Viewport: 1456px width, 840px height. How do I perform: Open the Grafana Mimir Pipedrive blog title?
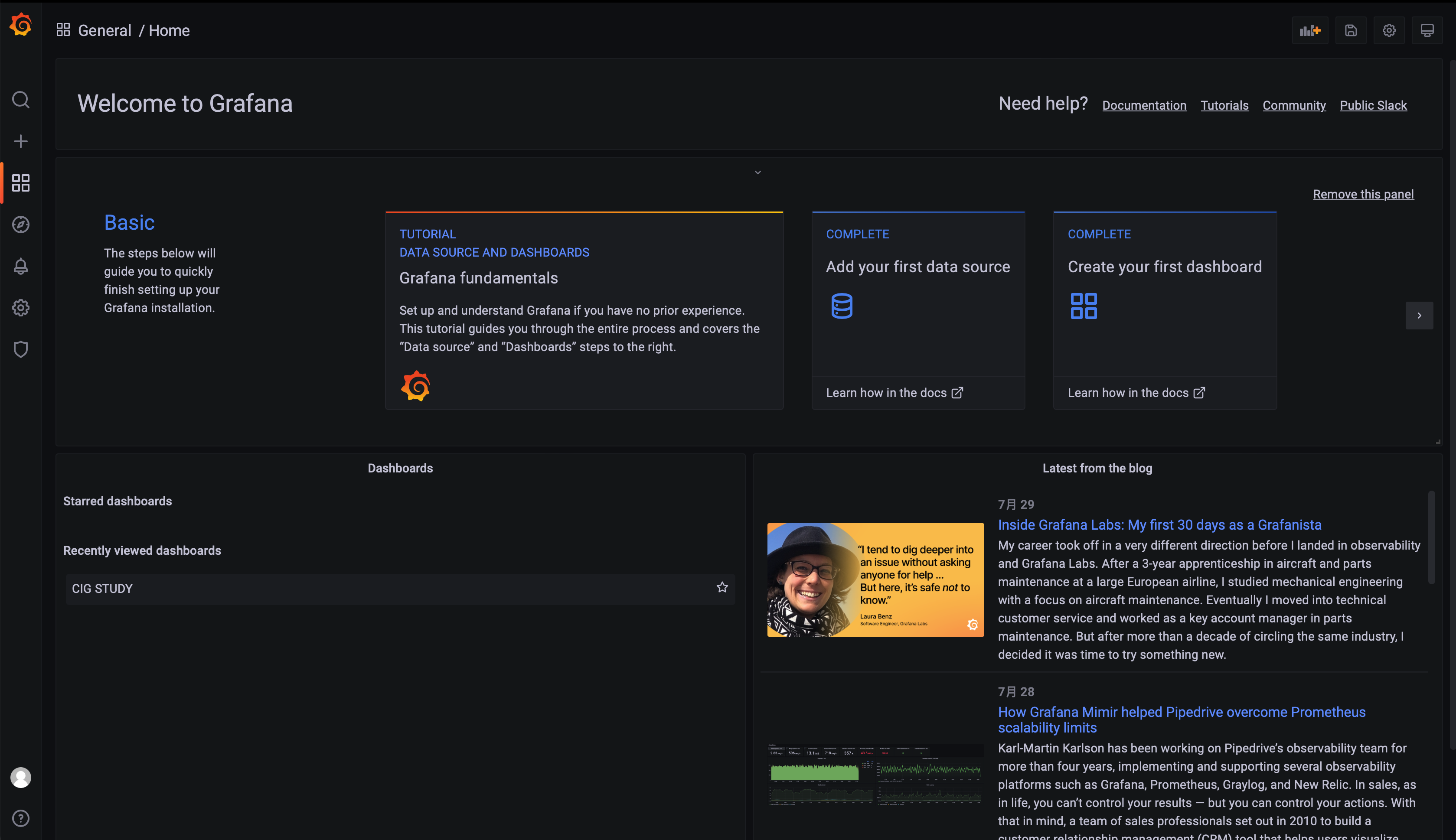(1181, 720)
